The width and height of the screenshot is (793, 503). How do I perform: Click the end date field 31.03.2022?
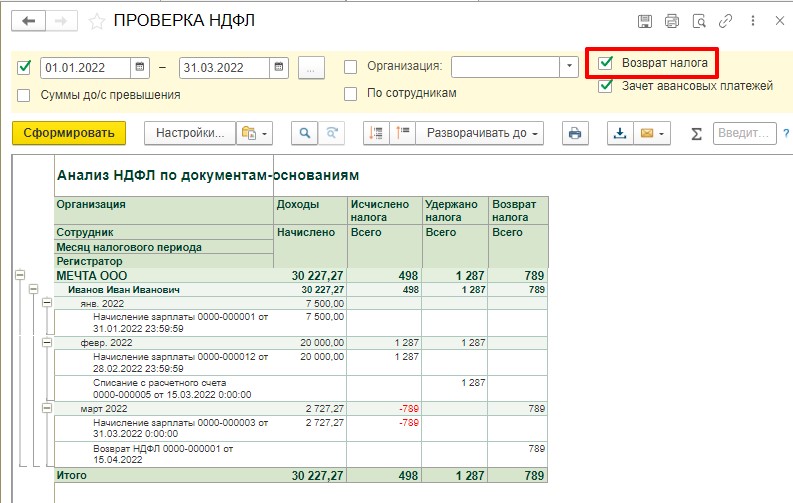pyautogui.click(x=224, y=68)
